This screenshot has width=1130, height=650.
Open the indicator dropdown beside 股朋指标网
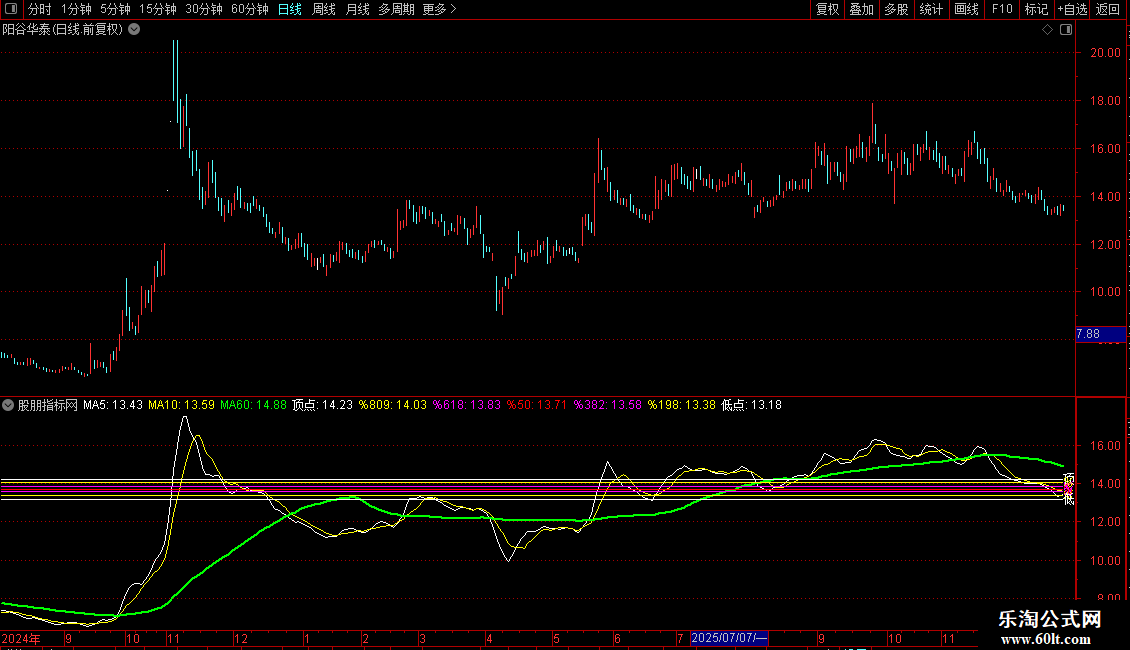click(8, 405)
